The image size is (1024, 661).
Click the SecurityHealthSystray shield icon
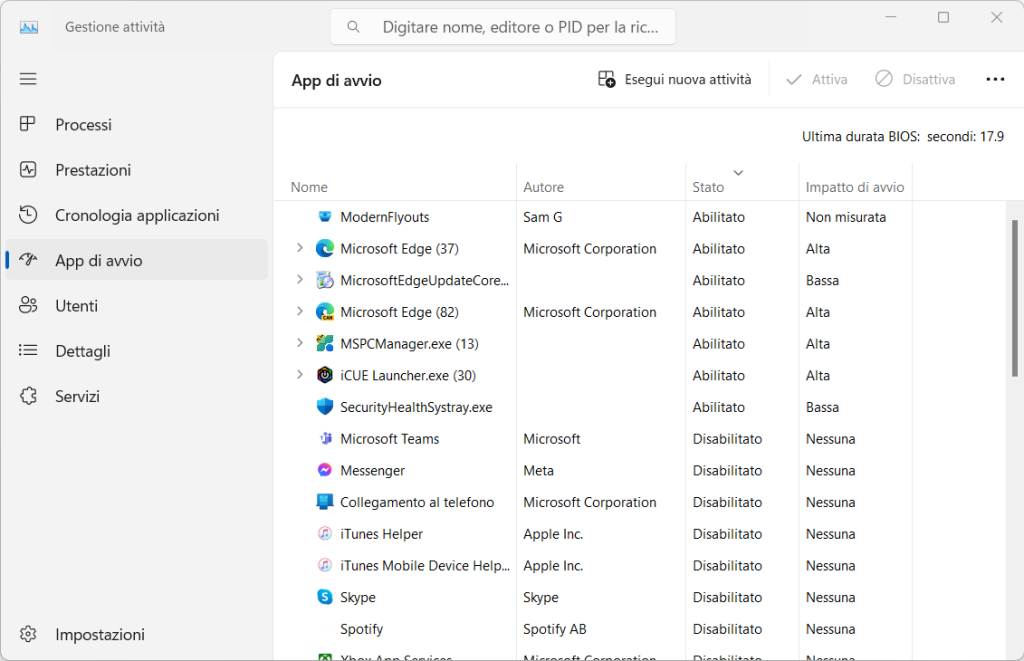click(x=325, y=407)
